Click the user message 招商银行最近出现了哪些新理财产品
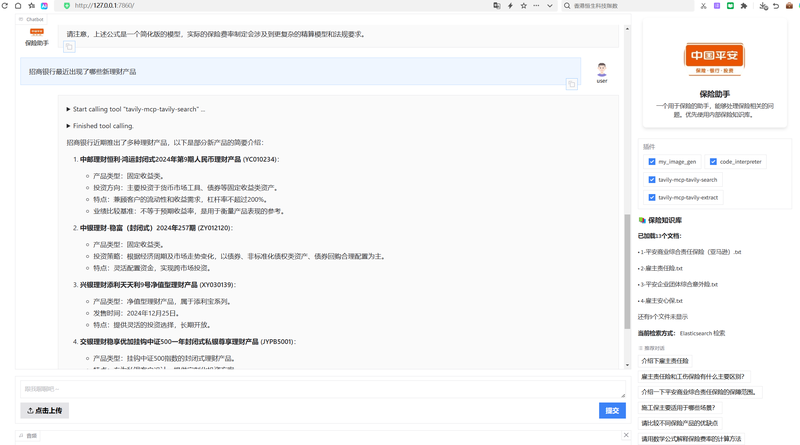 point(82,72)
